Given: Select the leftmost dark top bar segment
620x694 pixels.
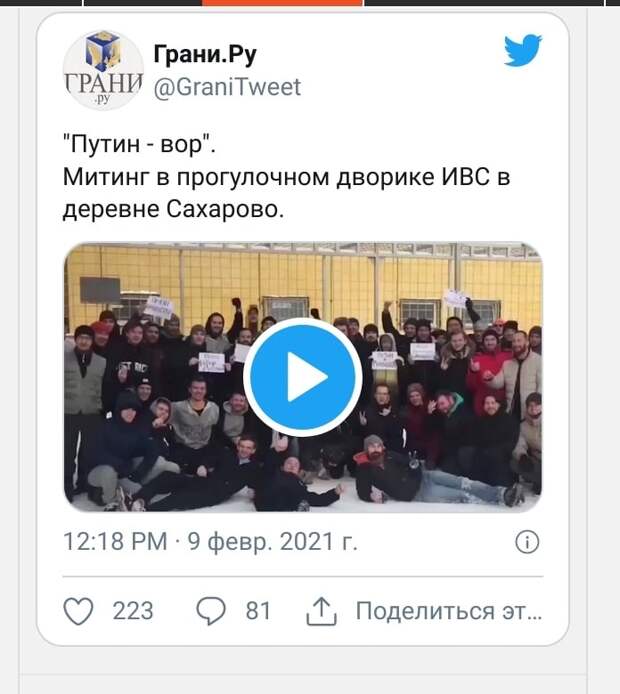Looking at the screenshot, I should coord(41,3).
